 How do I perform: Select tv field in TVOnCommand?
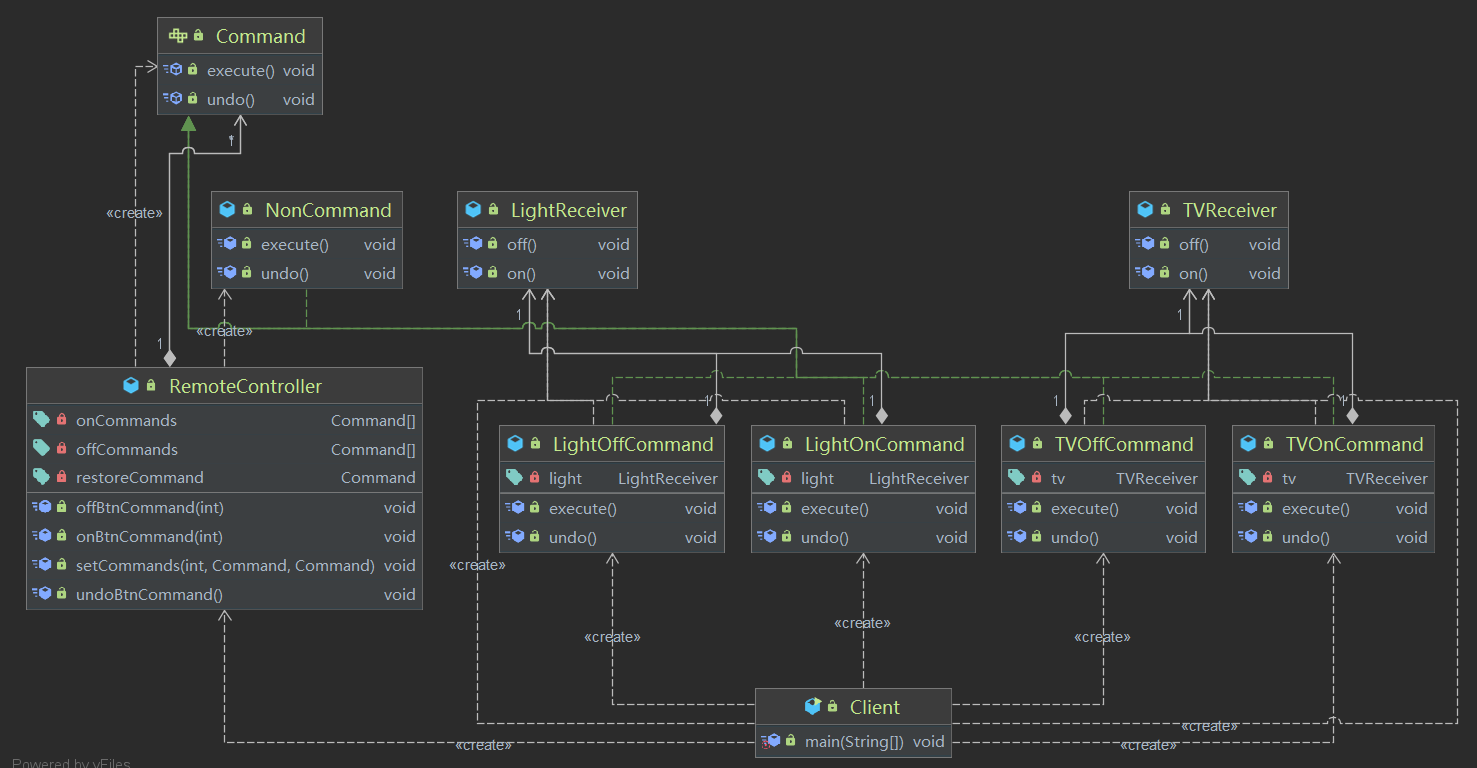point(1334,478)
